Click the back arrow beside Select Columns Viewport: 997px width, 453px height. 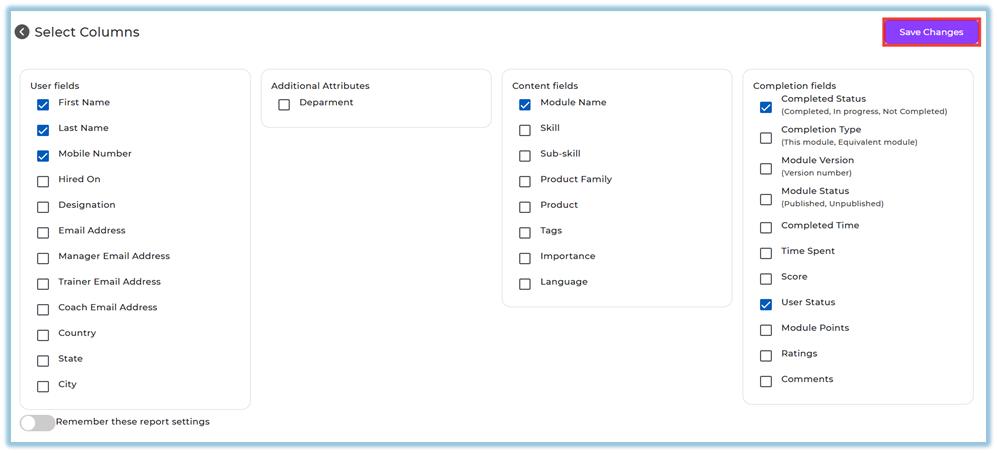(x=22, y=32)
